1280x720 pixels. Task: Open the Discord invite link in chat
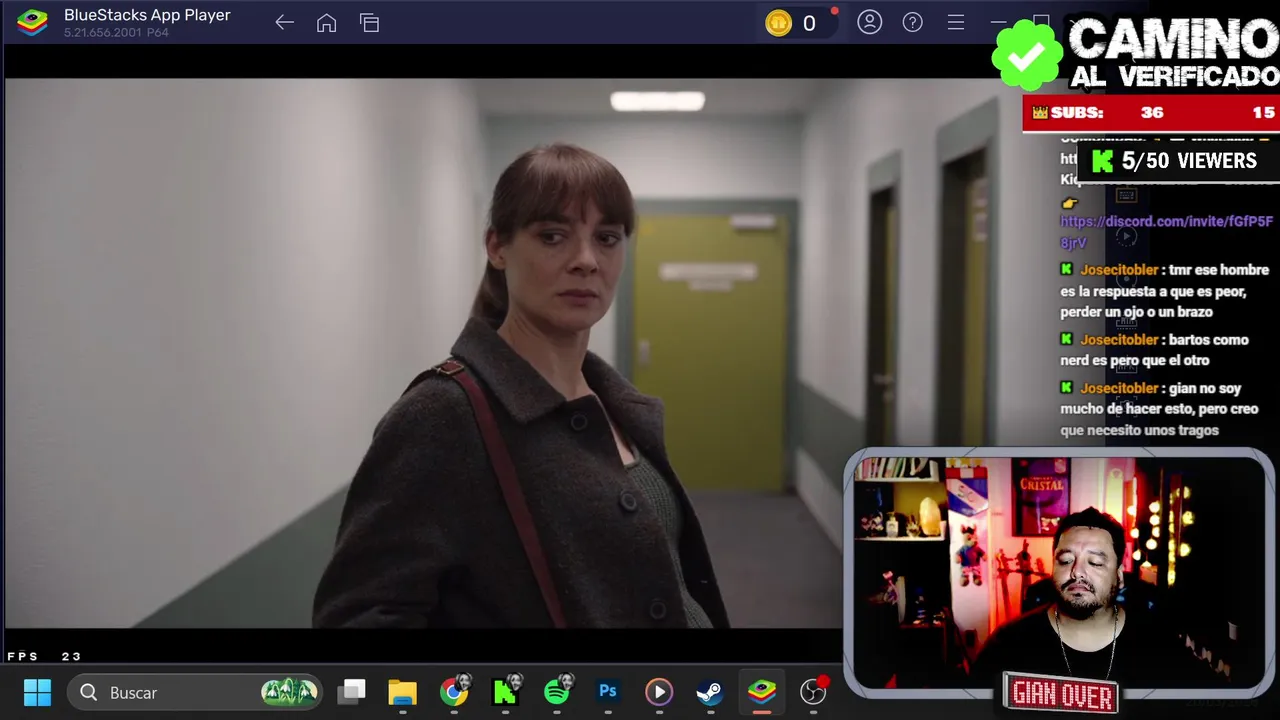click(1166, 232)
